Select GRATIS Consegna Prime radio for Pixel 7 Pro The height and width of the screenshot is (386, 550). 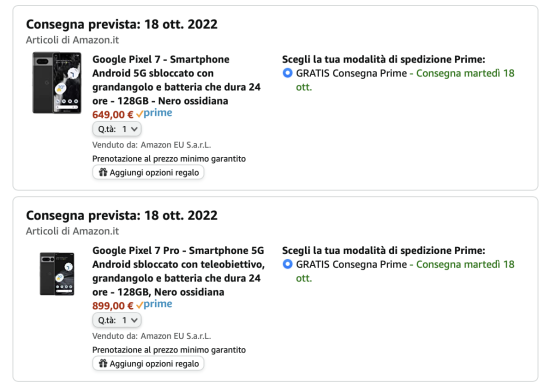(287, 264)
